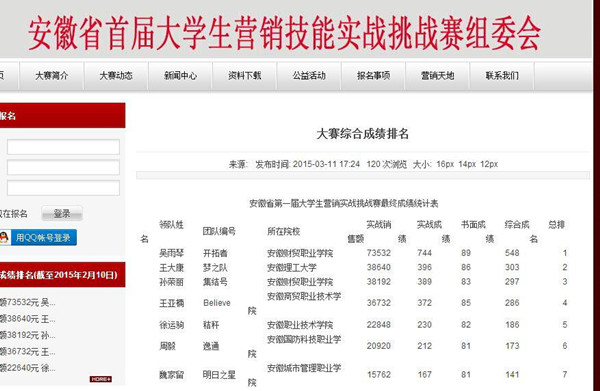Select 公益活动 in the navigation bar

tap(309, 76)
